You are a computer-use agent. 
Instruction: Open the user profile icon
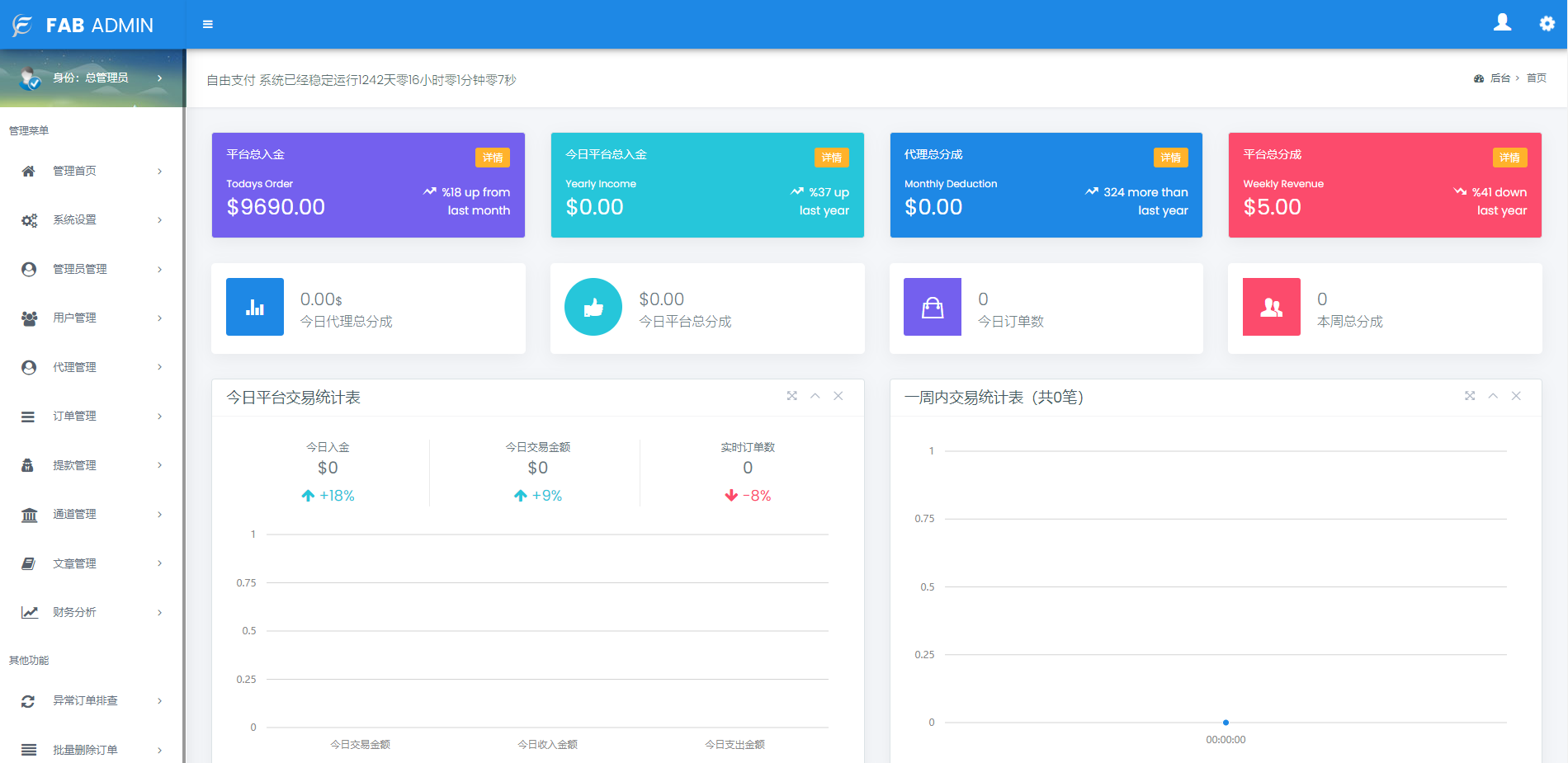pos(1502,23)
